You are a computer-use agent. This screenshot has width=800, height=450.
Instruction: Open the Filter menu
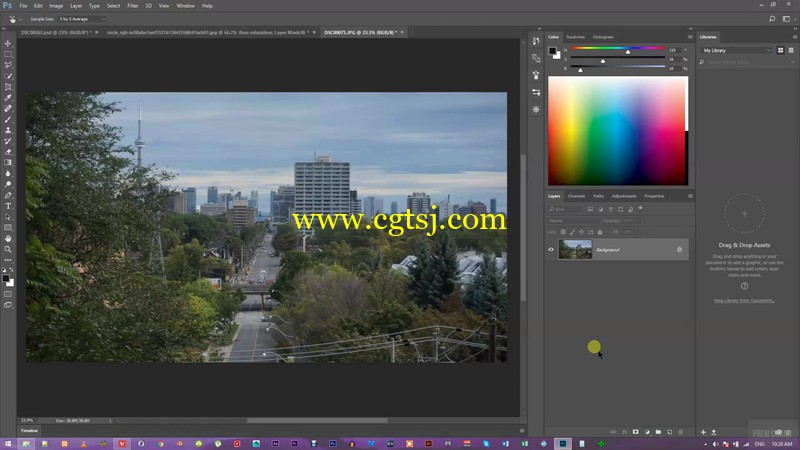coord(133,6)
